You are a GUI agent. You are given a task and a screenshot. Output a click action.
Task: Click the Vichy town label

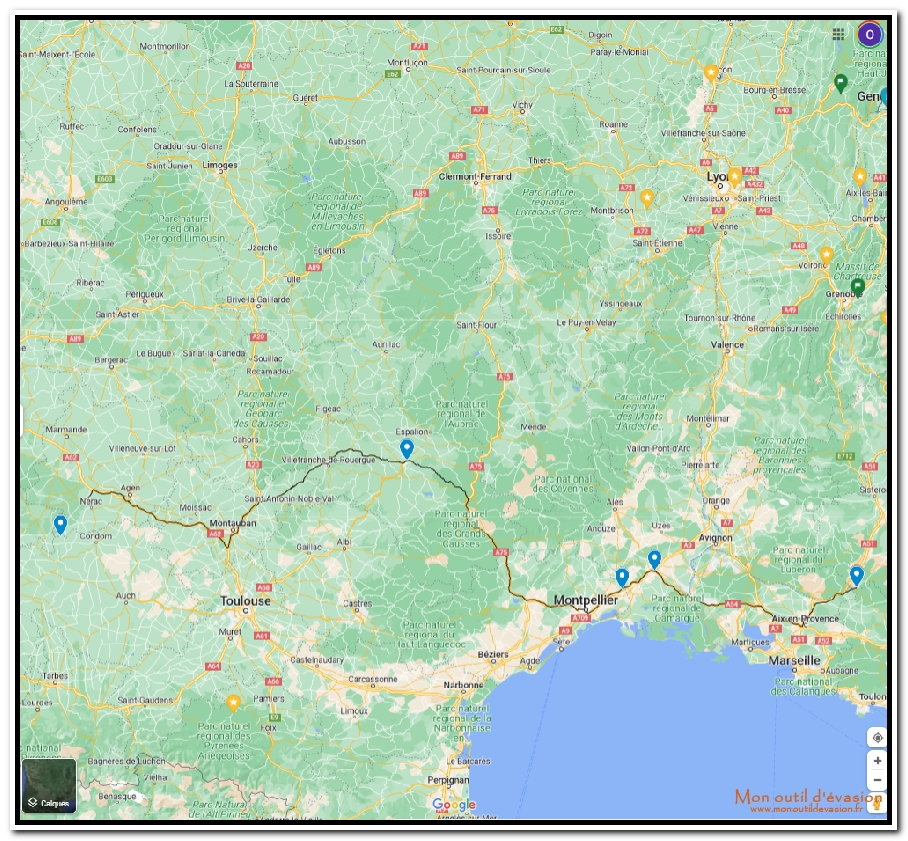(522, 105)
